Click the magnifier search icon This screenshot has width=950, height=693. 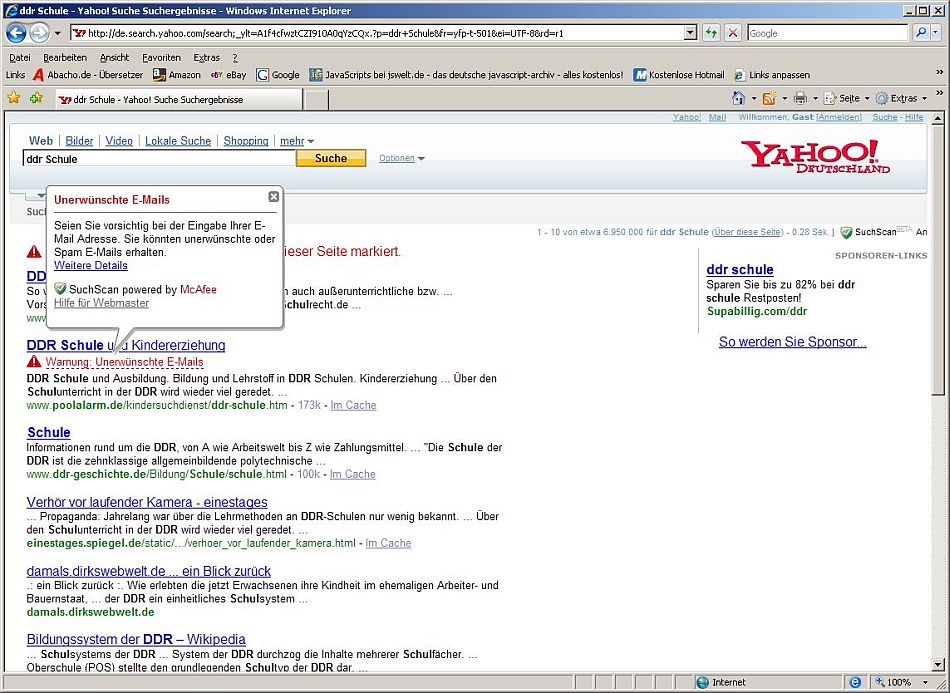pyautogui.click(x=920, y=33)
